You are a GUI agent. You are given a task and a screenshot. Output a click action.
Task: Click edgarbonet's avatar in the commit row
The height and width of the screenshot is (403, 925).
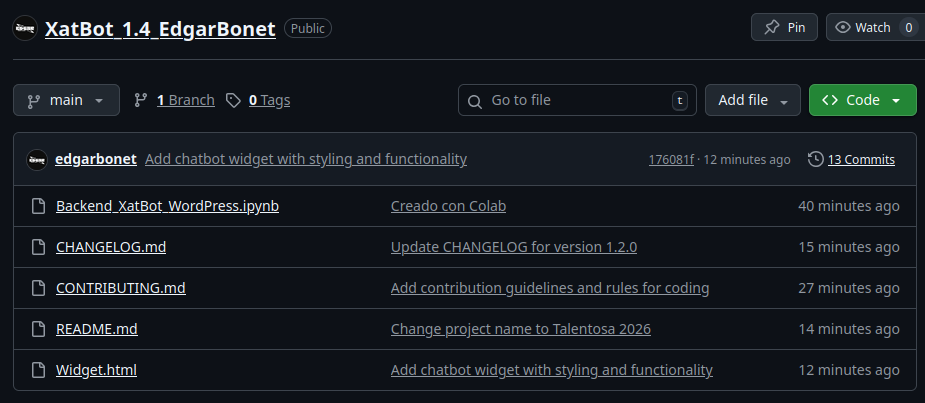click(x=37, y=159)
